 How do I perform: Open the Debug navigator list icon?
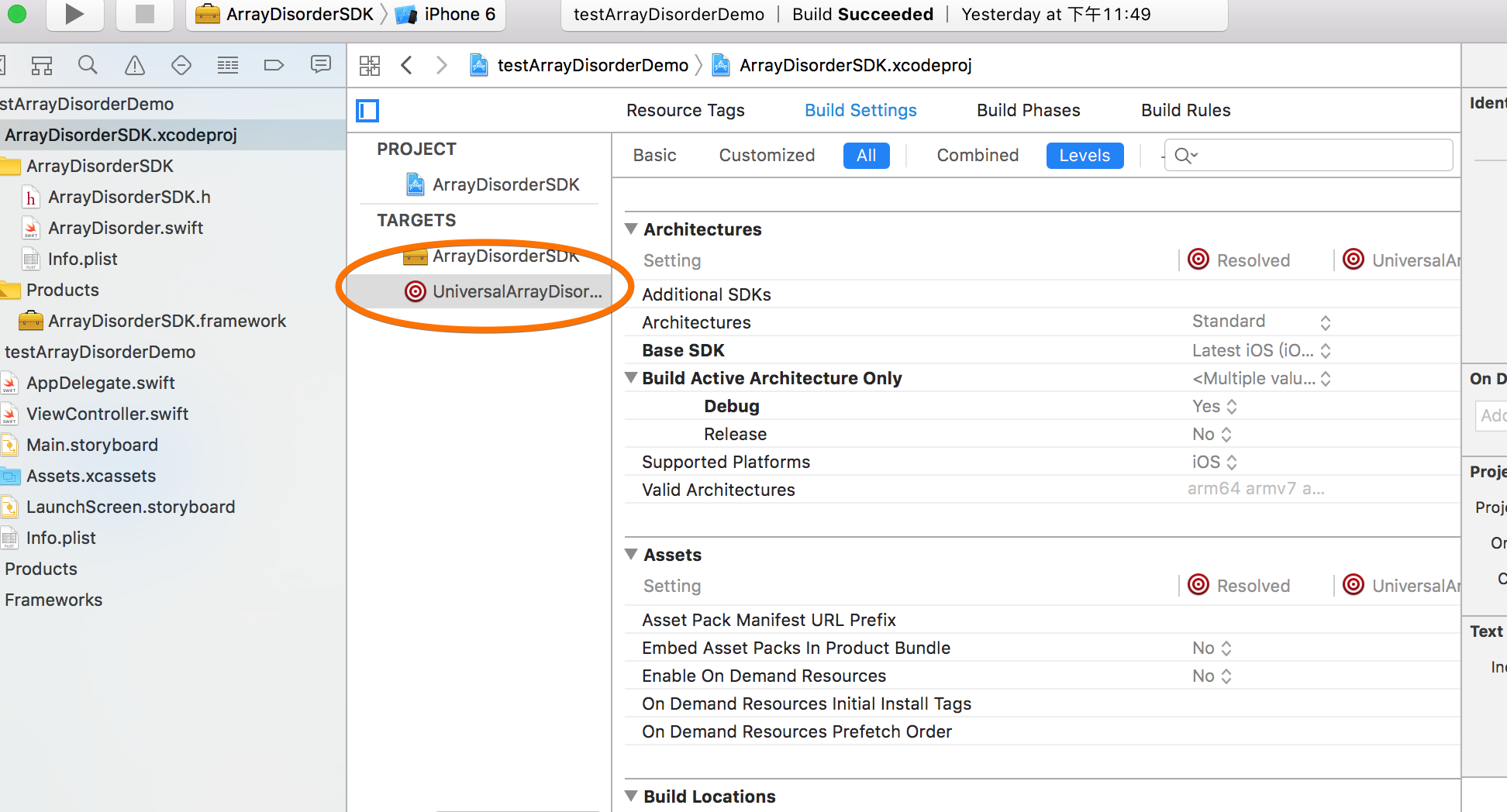click(x=227, y=65)
